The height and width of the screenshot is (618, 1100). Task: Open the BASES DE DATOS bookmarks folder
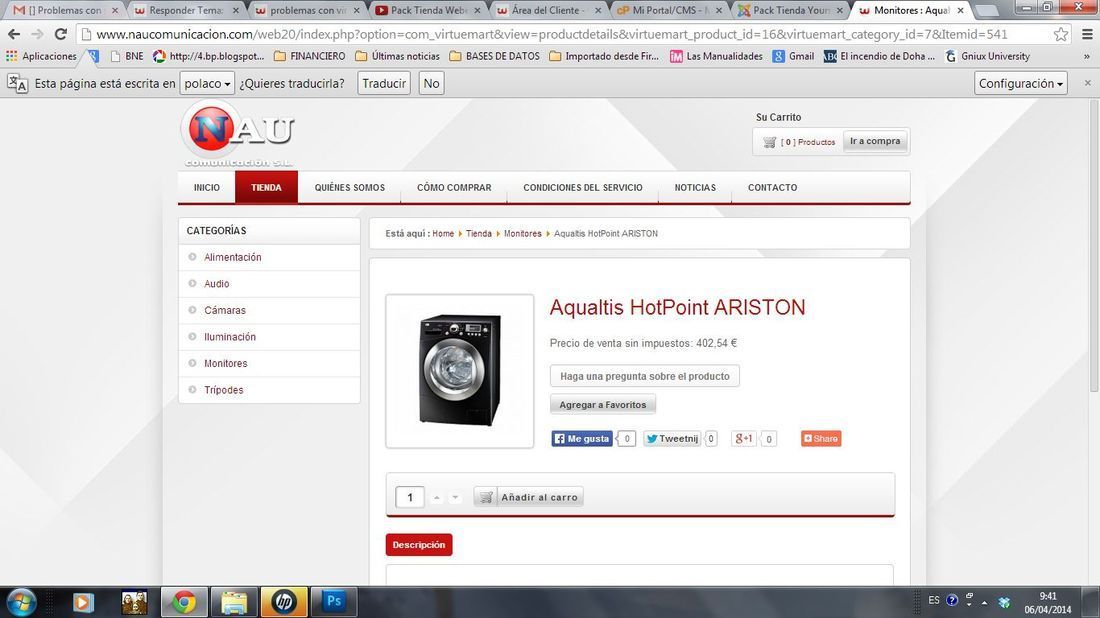[495, 56]
